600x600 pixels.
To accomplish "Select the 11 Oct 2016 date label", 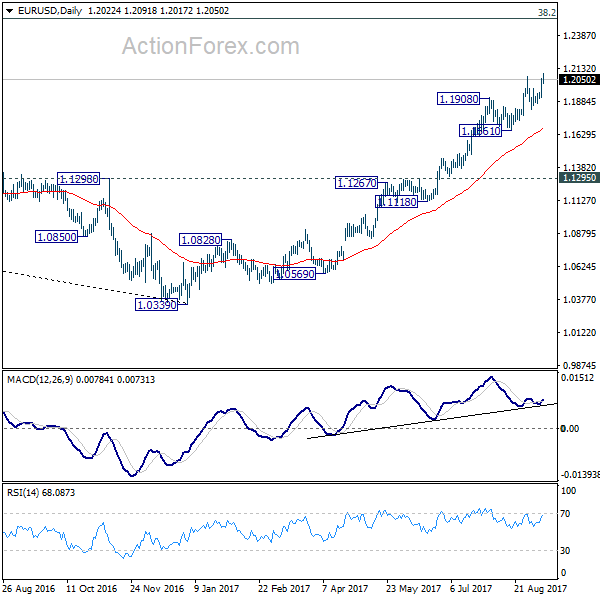I will tap(91, 588).
